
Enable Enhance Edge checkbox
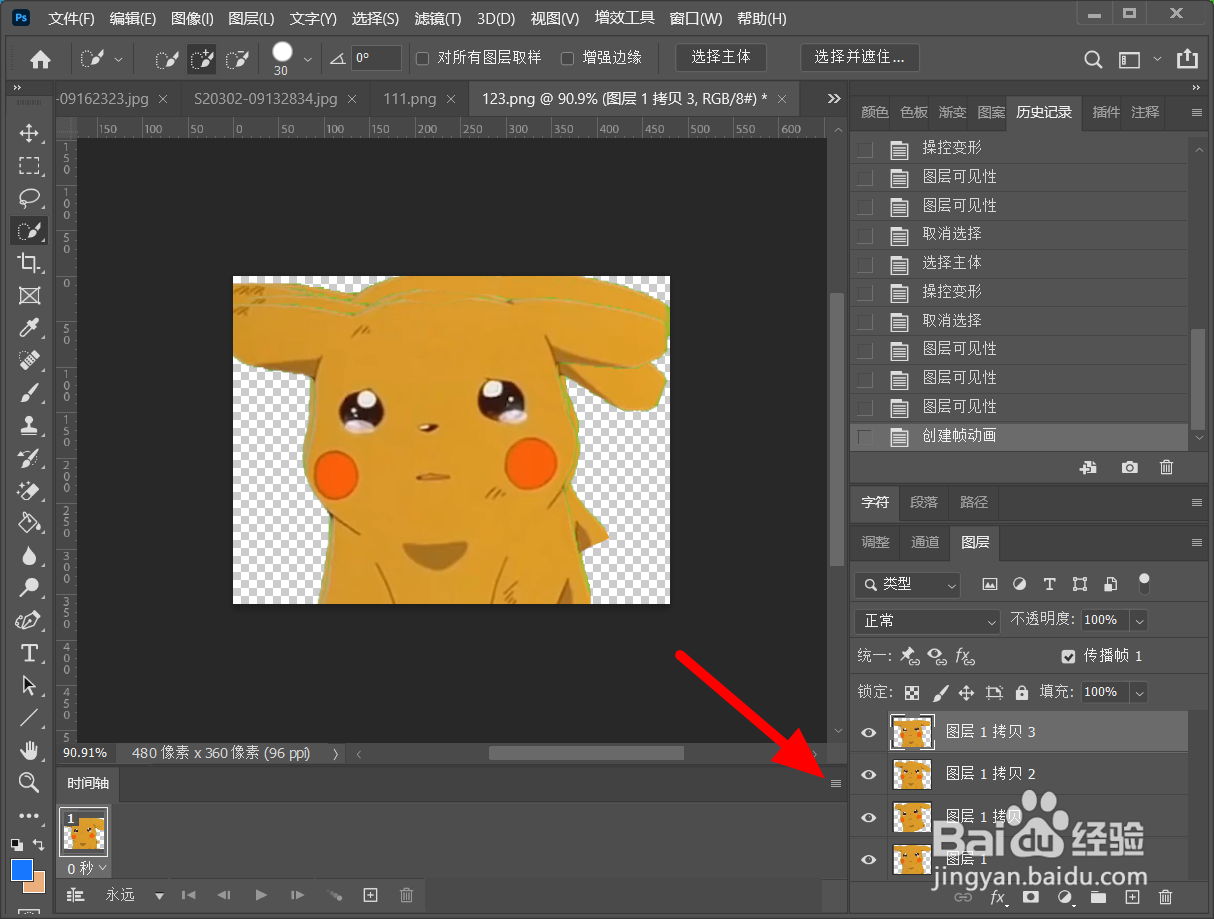pos(567,58)
